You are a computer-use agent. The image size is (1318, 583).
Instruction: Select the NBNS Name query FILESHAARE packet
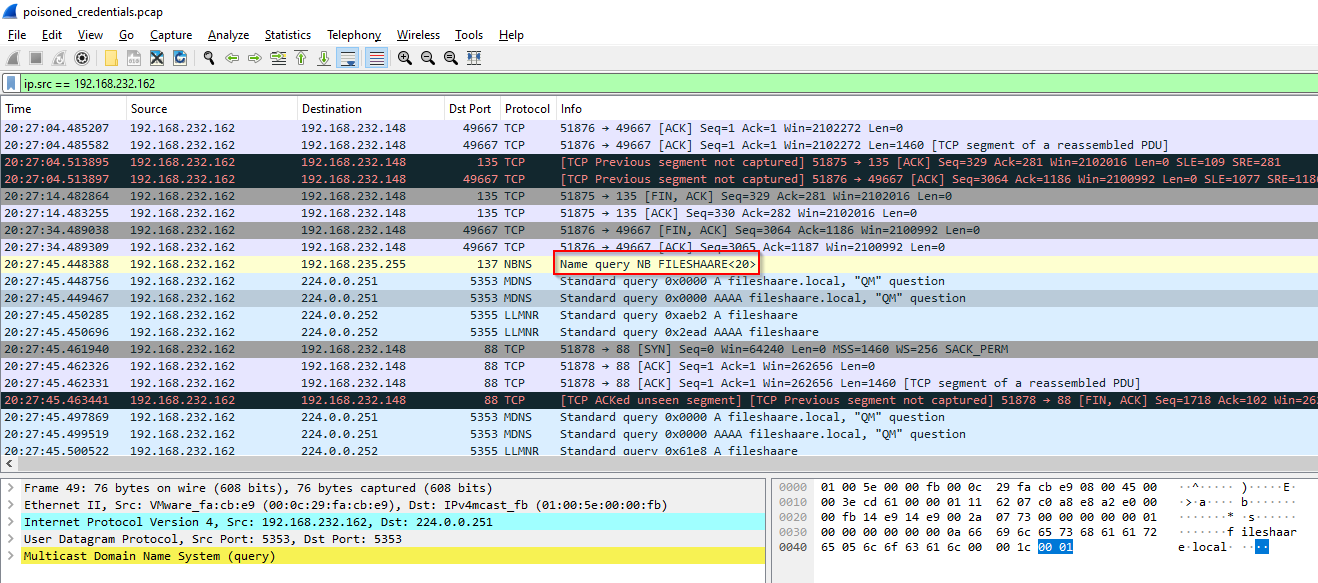659,264
